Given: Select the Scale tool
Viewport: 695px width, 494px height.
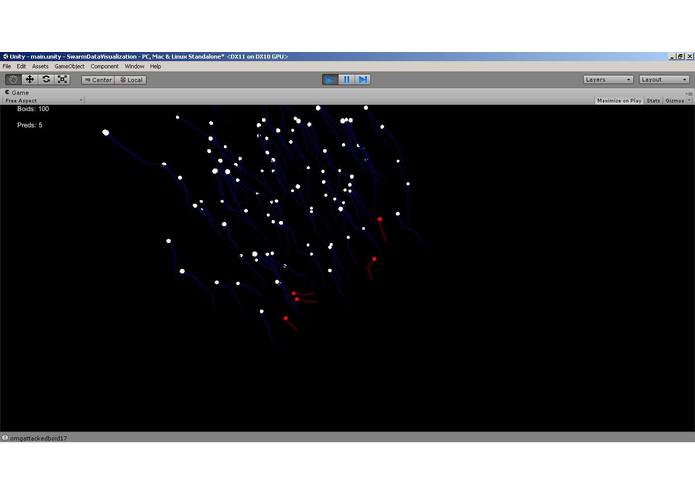Looking at the screenshot, I should point(62,80).
